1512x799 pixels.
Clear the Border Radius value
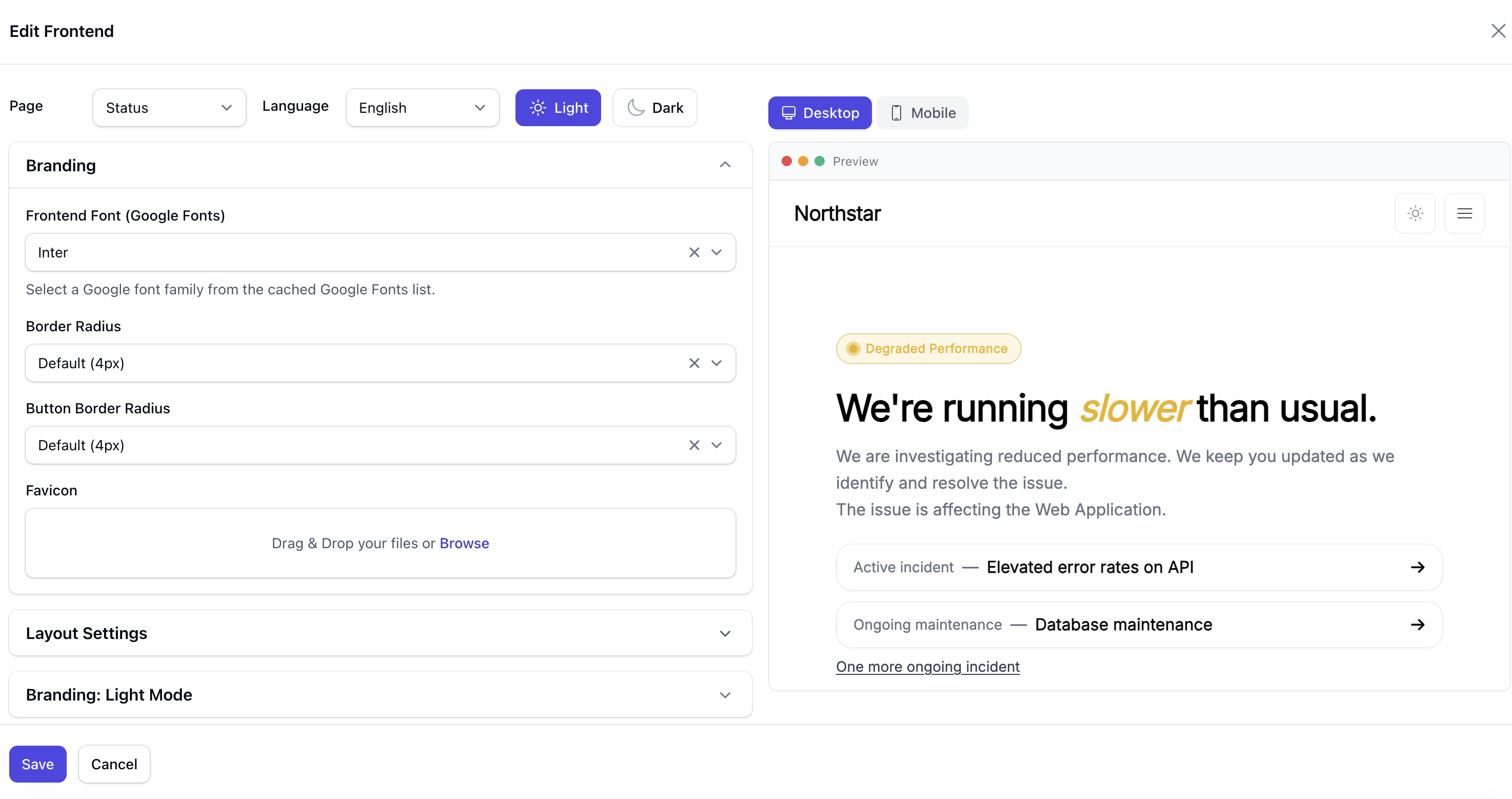click(x=694, y=363)
